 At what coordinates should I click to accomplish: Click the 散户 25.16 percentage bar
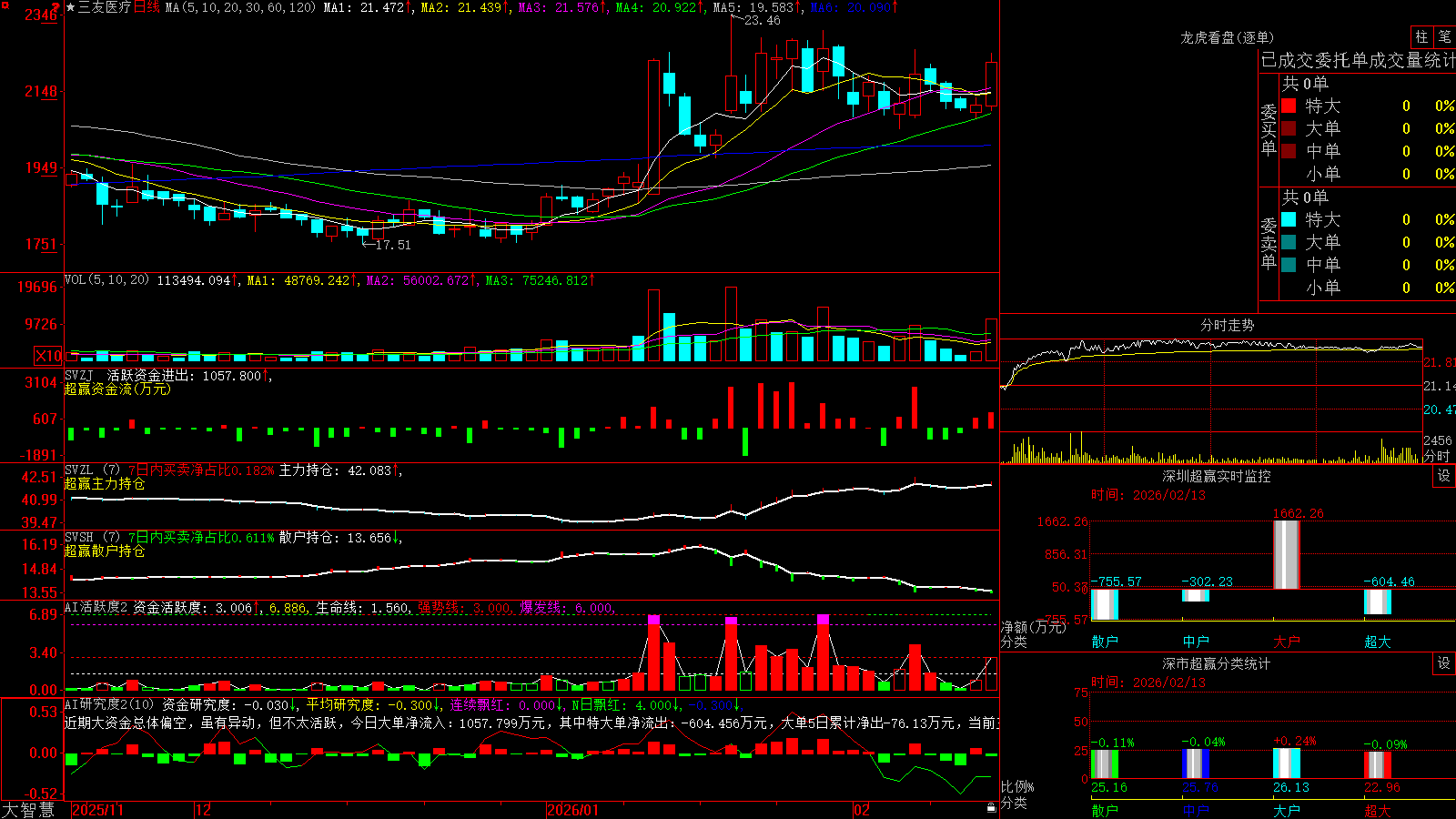[x=1104, y=764]
